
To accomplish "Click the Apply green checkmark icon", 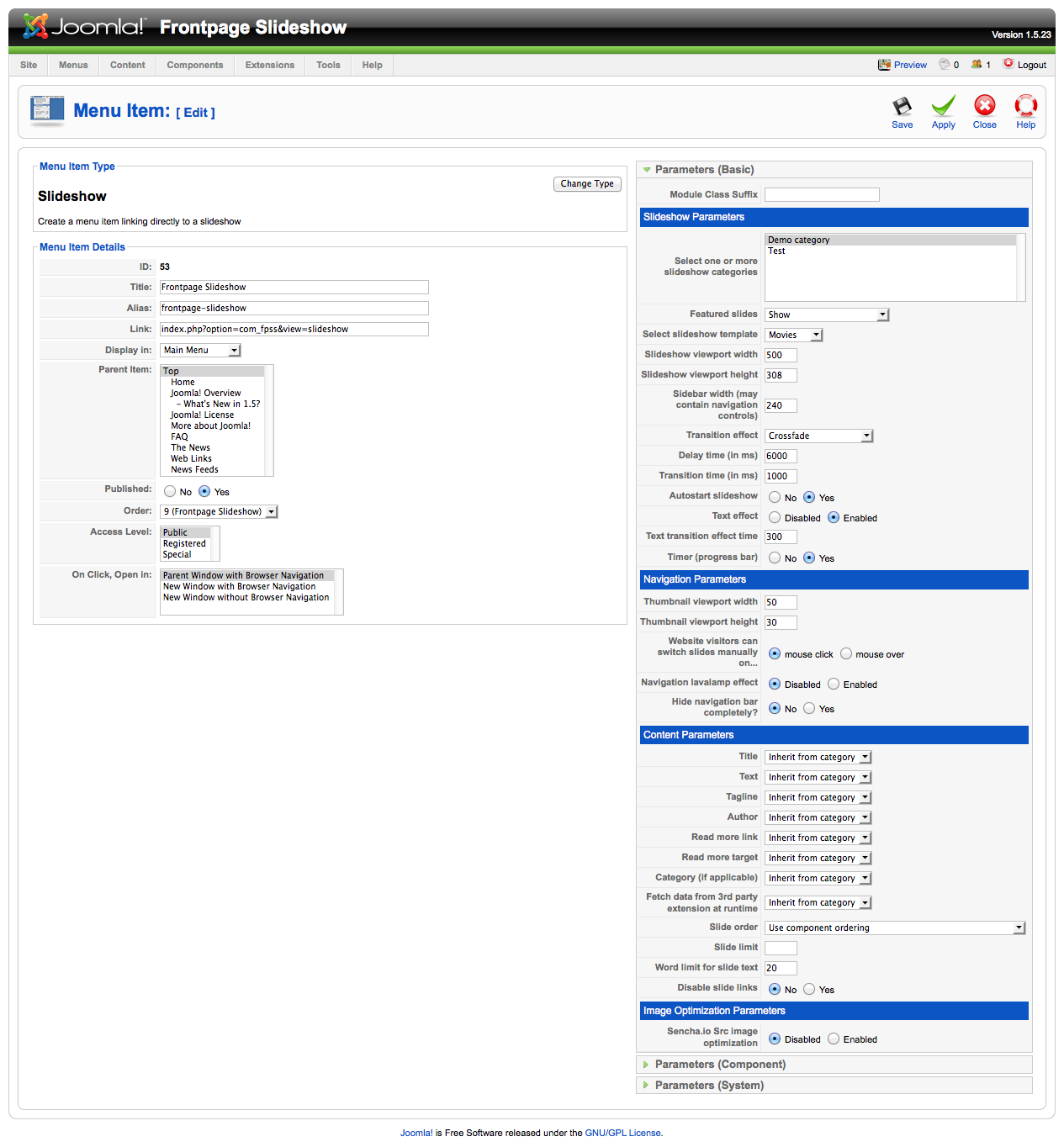I will point(943,106).
